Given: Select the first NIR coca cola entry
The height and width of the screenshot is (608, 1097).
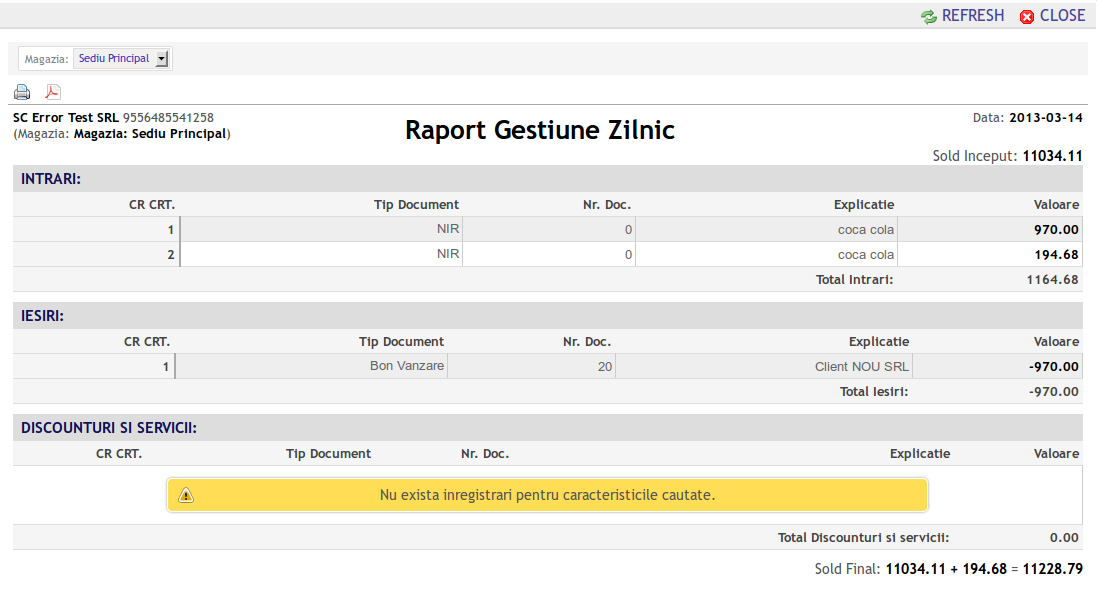Looking at the screenshot, I should click(546, 228).
